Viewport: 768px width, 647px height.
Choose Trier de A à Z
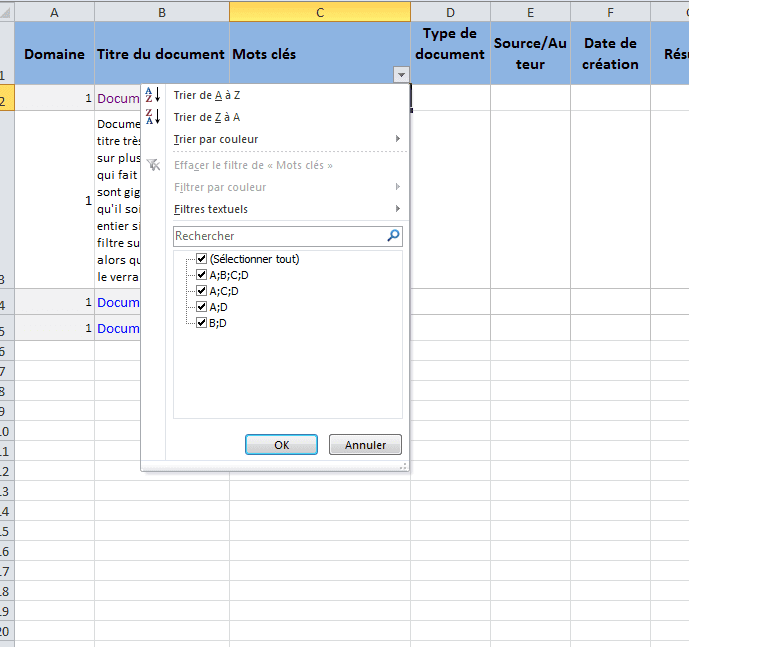[207, 95]
